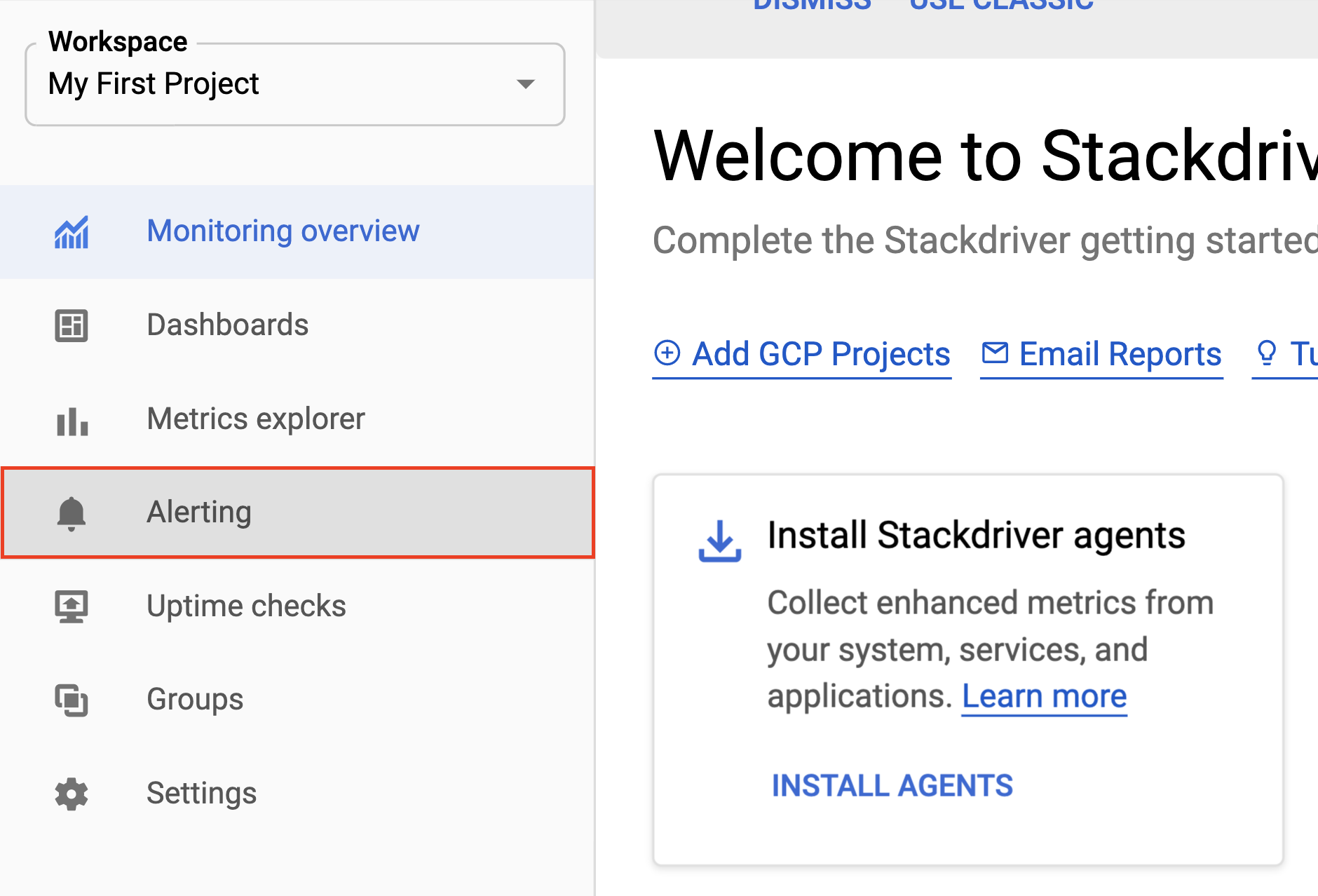The image size is (1318, 896).
Task: Click the Welcome to Stackdriver heading
Action: point(985,156)
